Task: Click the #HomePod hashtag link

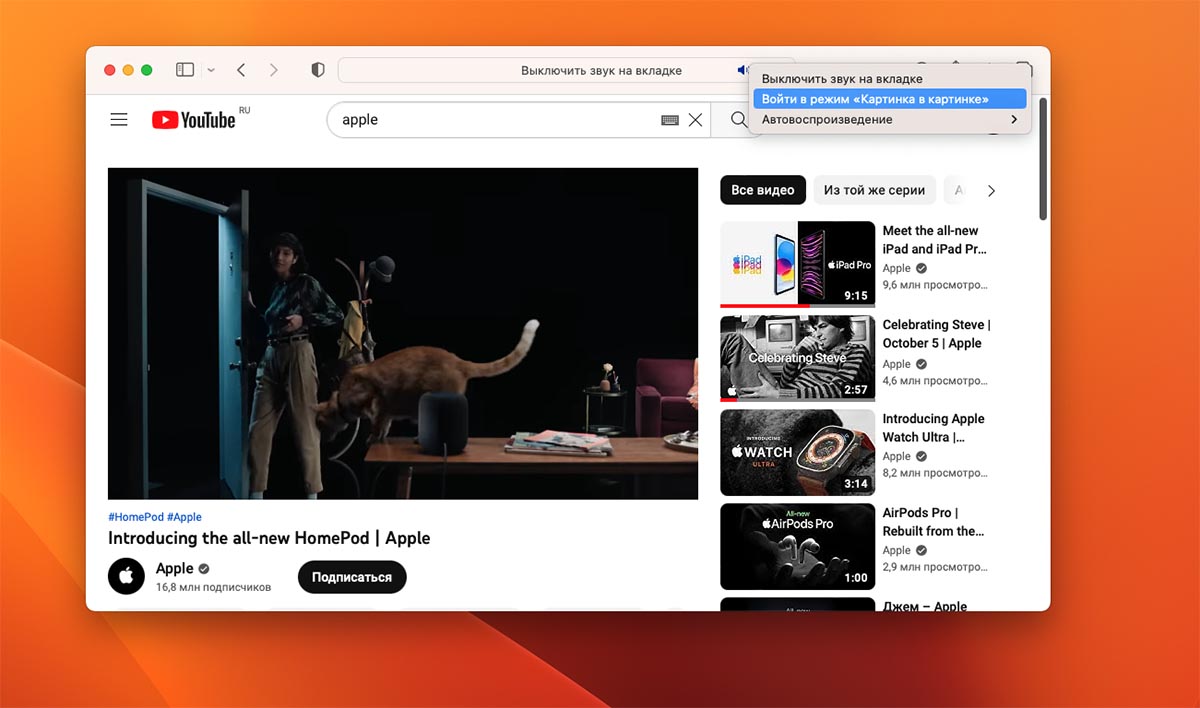Action: coord(135,517)
